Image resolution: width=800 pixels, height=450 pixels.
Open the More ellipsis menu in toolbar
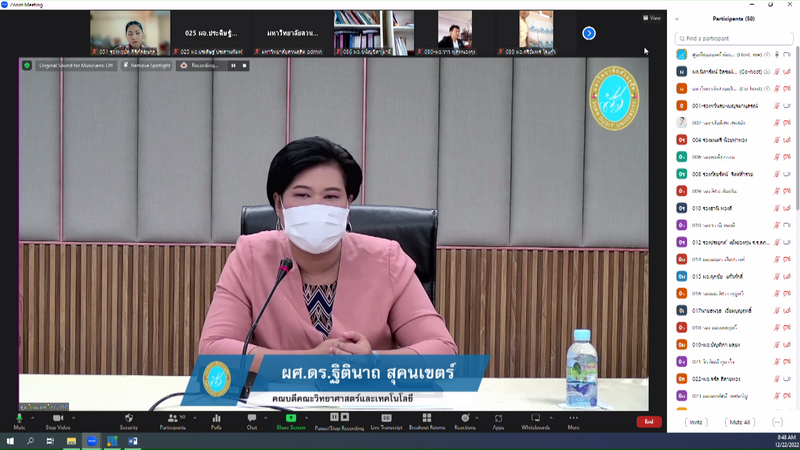click(x=573, y=418)
